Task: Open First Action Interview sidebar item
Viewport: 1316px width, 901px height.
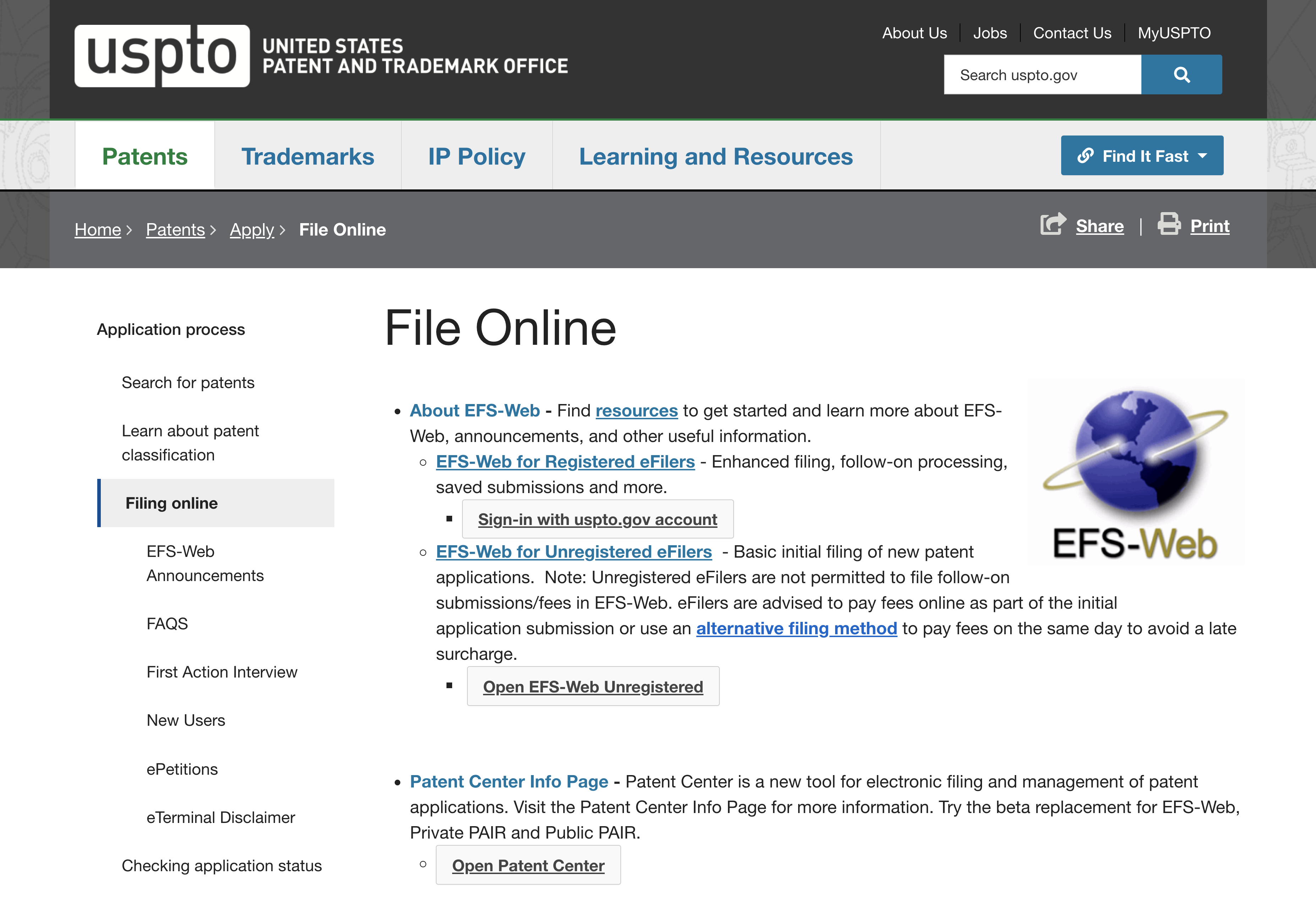Action: tap(221, 672)
